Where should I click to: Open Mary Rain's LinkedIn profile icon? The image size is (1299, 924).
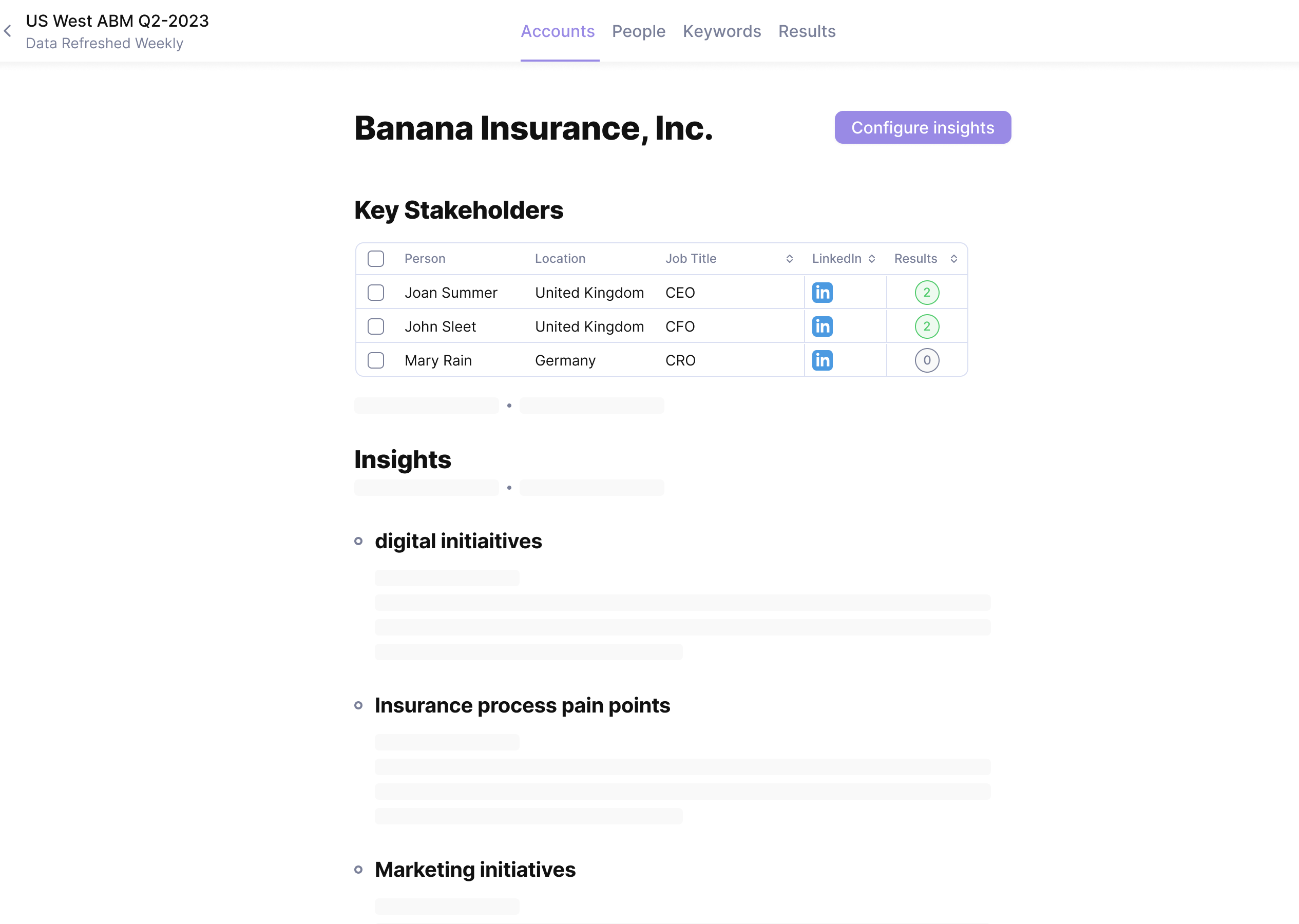(x=822, y=360)
